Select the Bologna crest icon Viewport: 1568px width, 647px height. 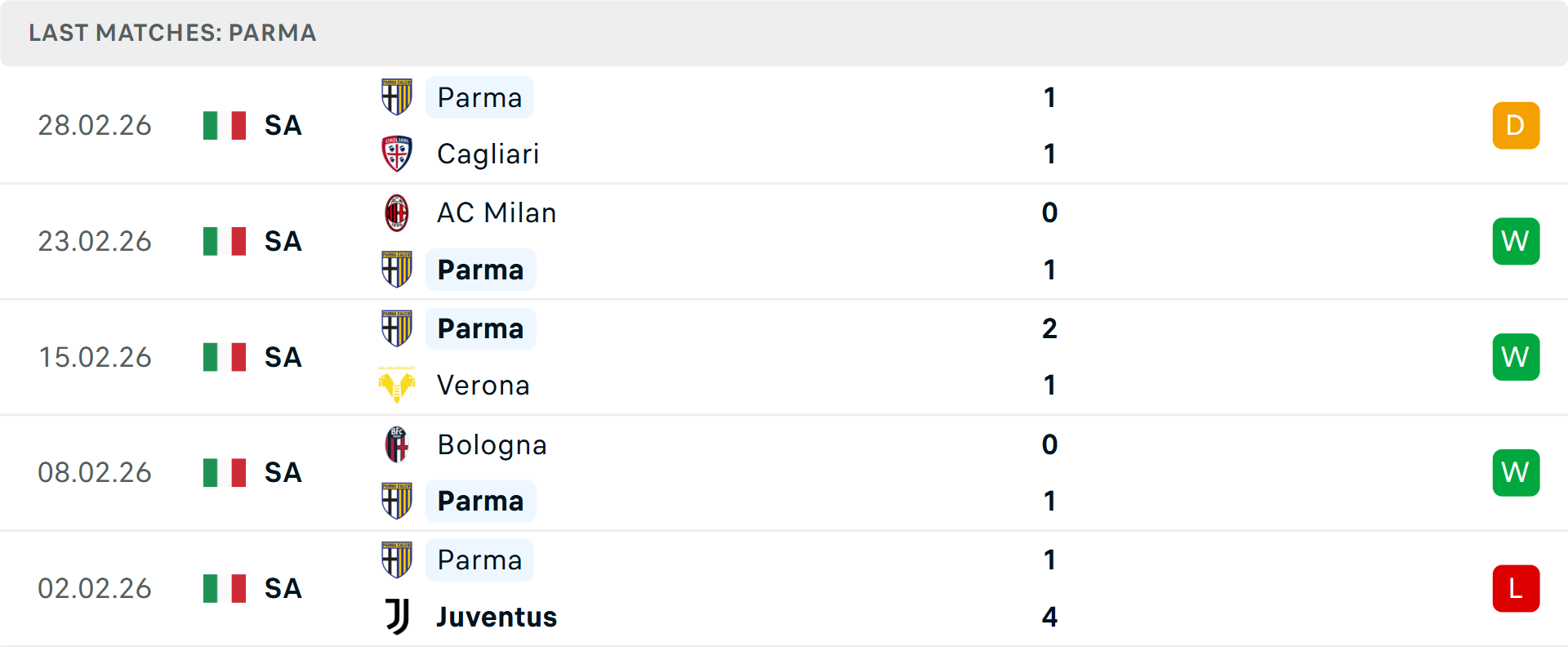point(397,445)
